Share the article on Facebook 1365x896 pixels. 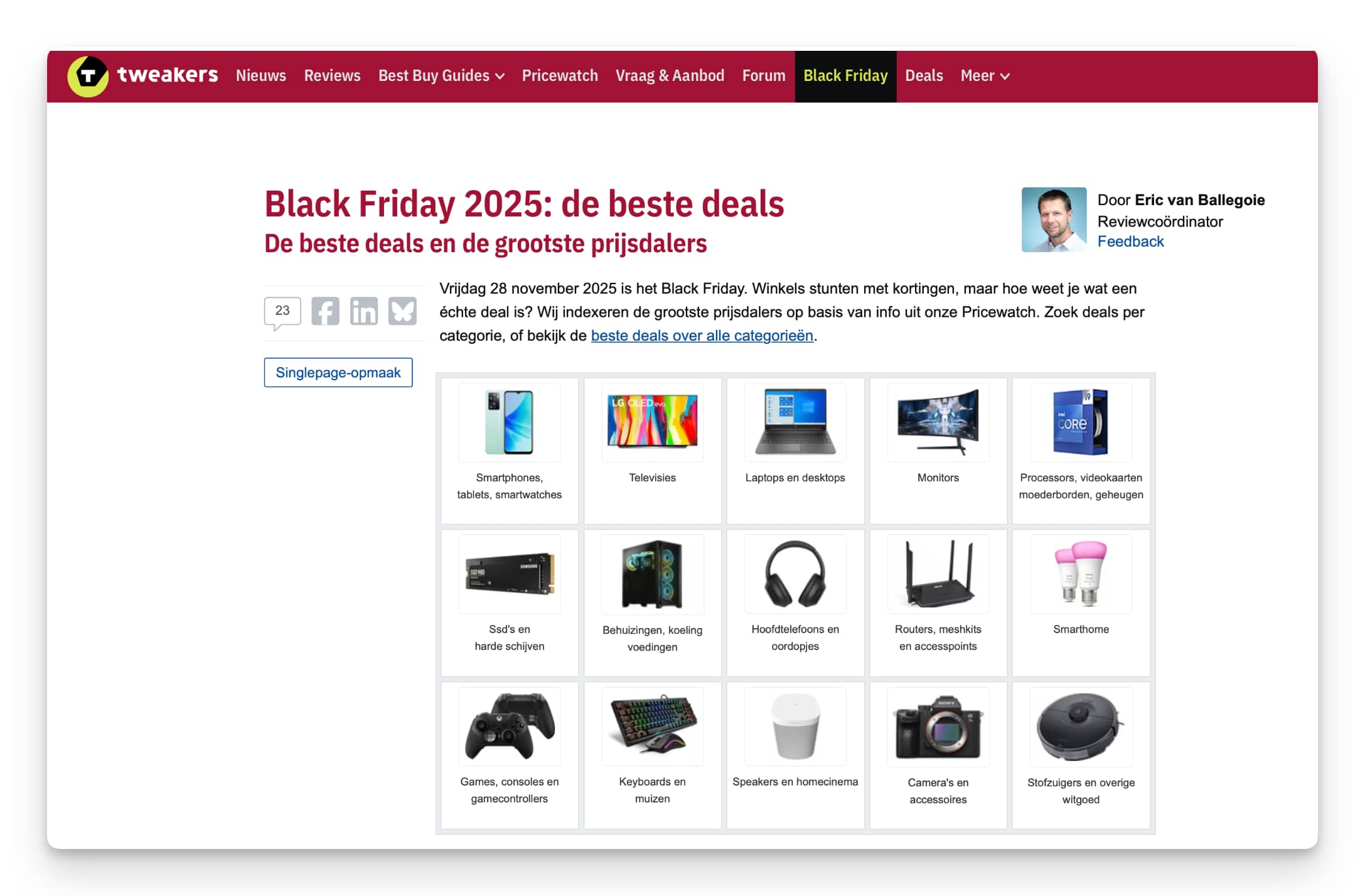(324, 311)
